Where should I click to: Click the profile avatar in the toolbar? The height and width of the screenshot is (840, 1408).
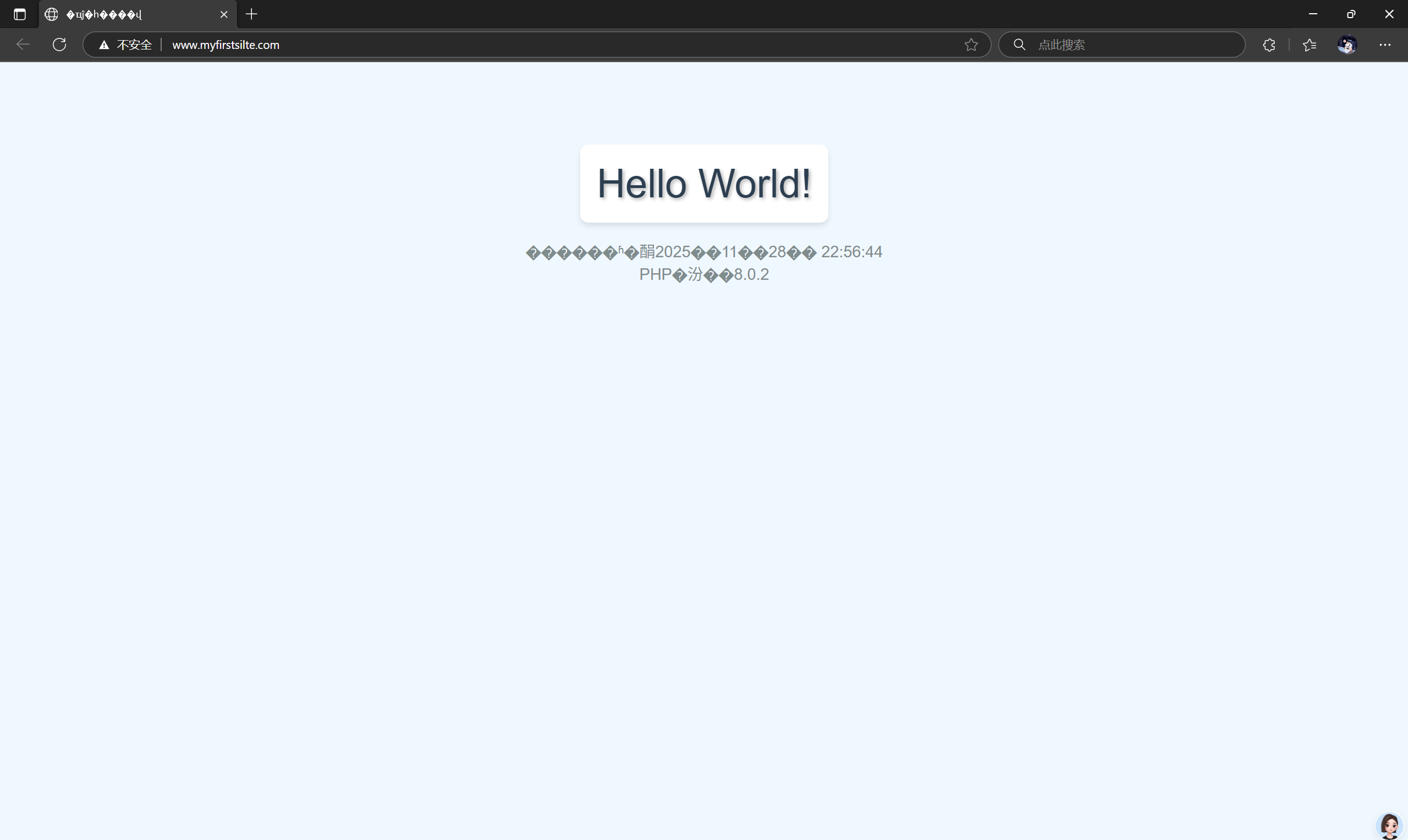pos(1347,44)
